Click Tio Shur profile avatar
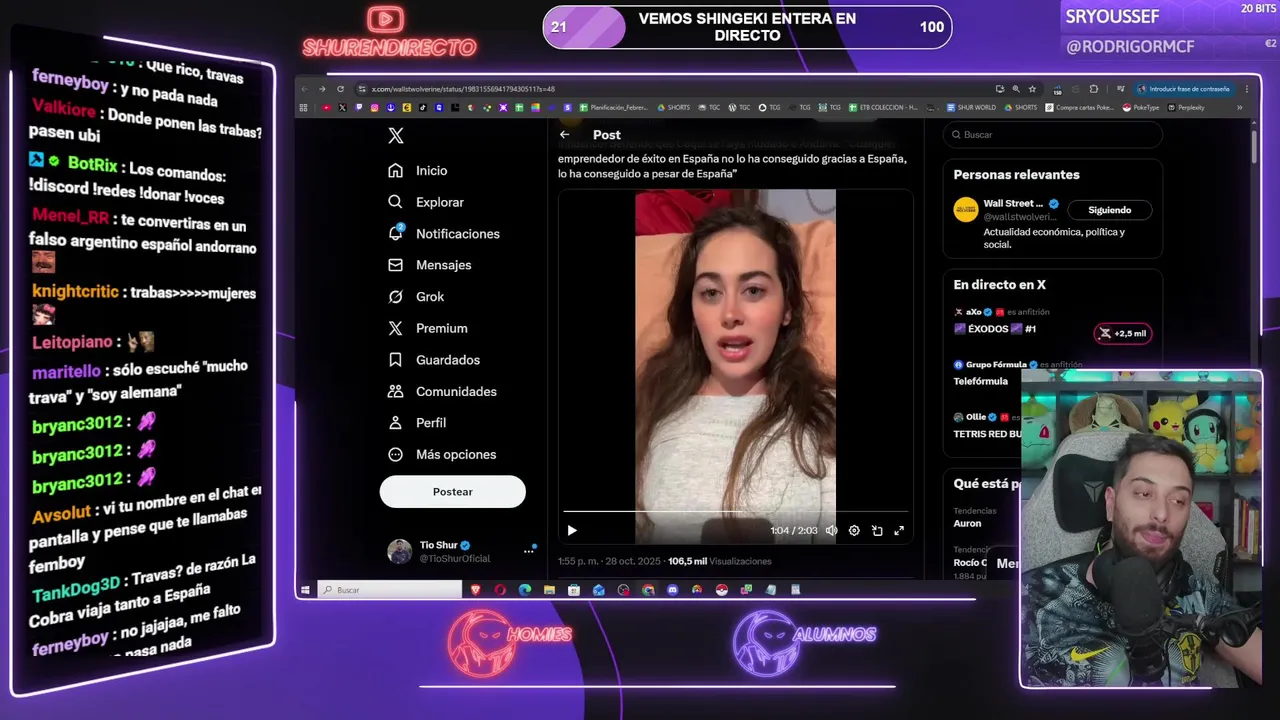The height and width of the screenshot is (720, 1280). (x=399, y=551)
